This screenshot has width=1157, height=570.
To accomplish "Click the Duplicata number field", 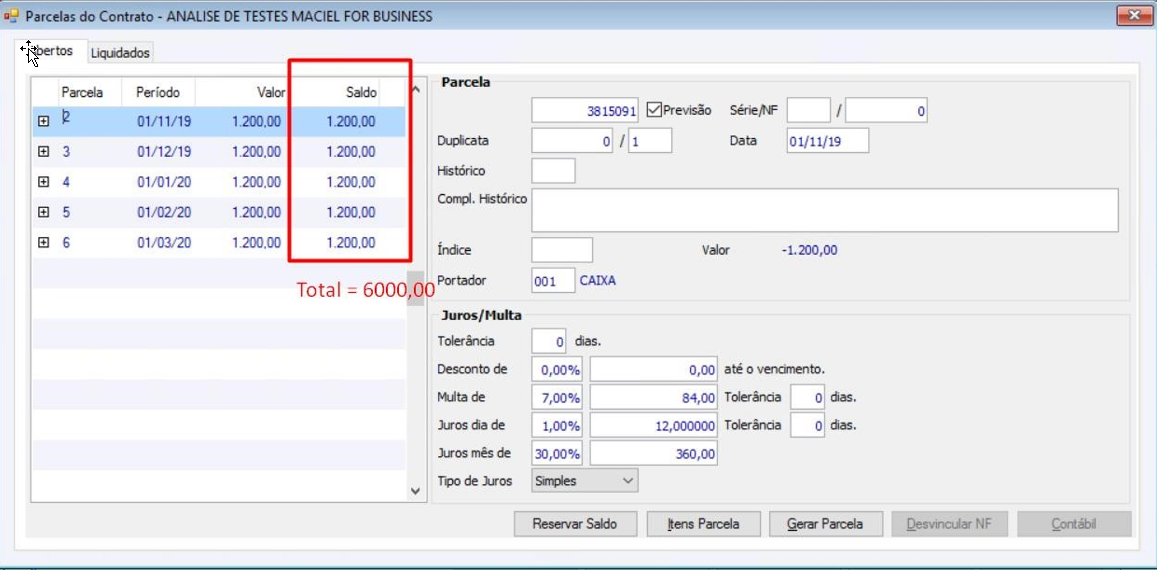I will click(572, 140).
